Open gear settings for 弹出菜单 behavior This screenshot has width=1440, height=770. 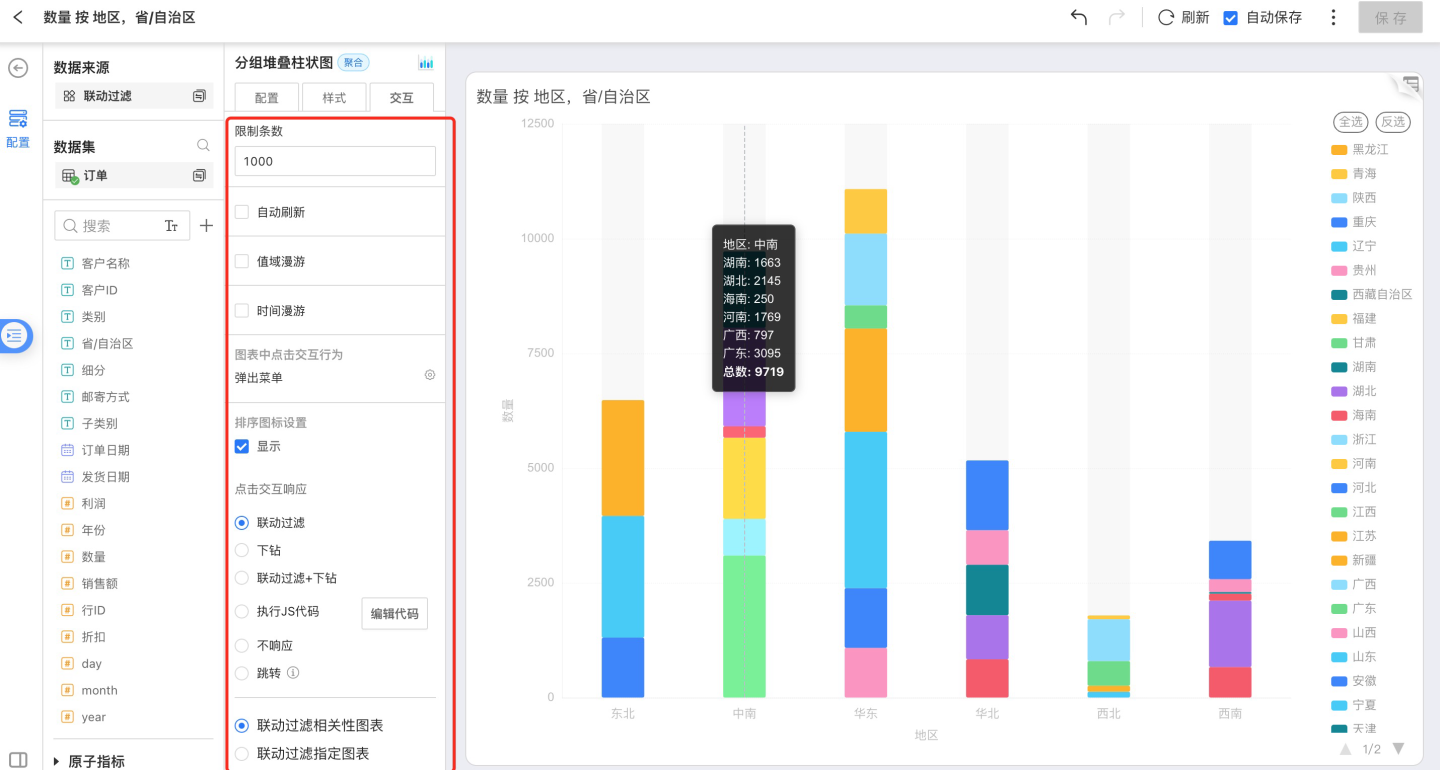(430, 375)
